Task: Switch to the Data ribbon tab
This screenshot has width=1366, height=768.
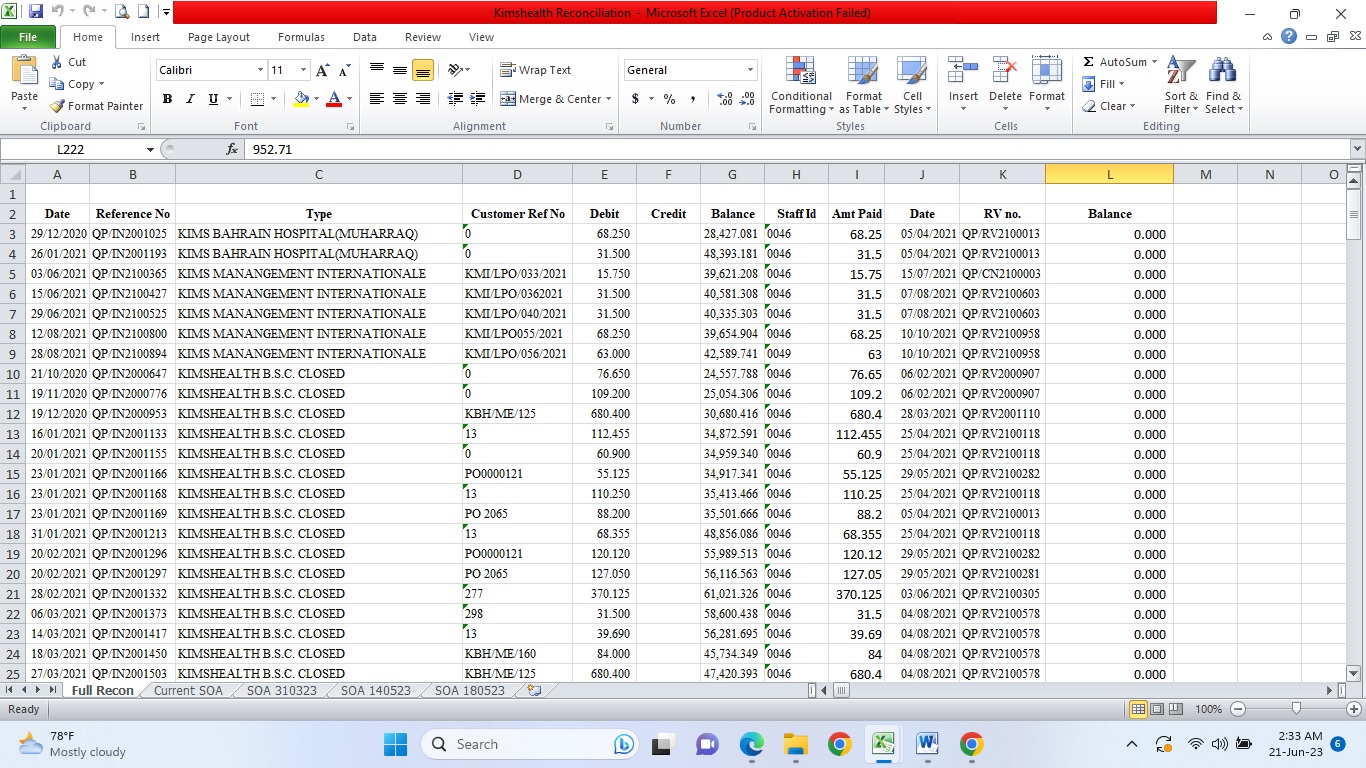Action: click(365, 37)
